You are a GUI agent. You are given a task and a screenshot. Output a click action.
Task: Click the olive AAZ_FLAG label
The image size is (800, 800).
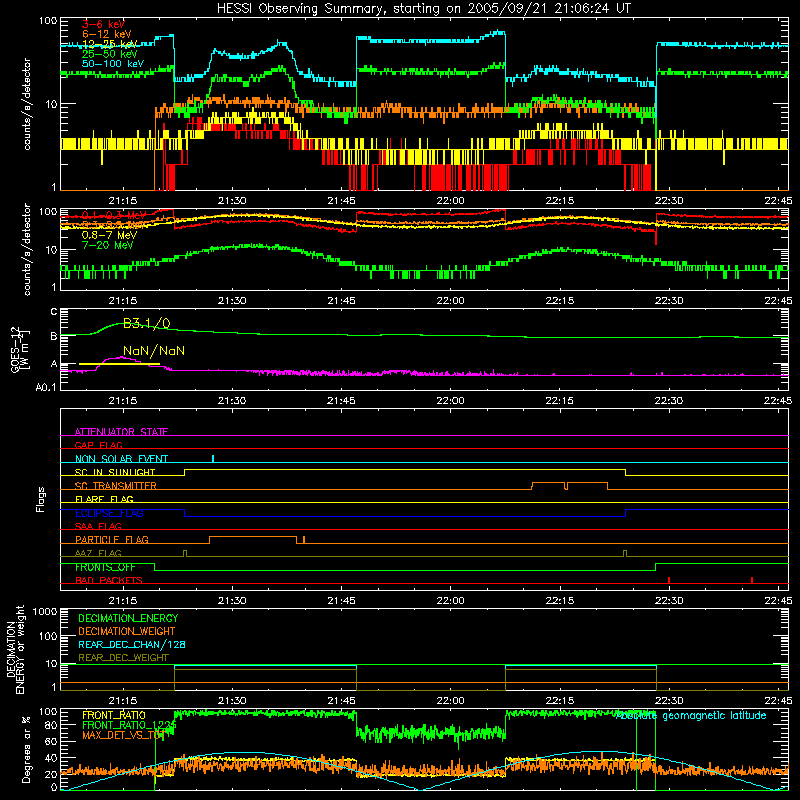98,553
